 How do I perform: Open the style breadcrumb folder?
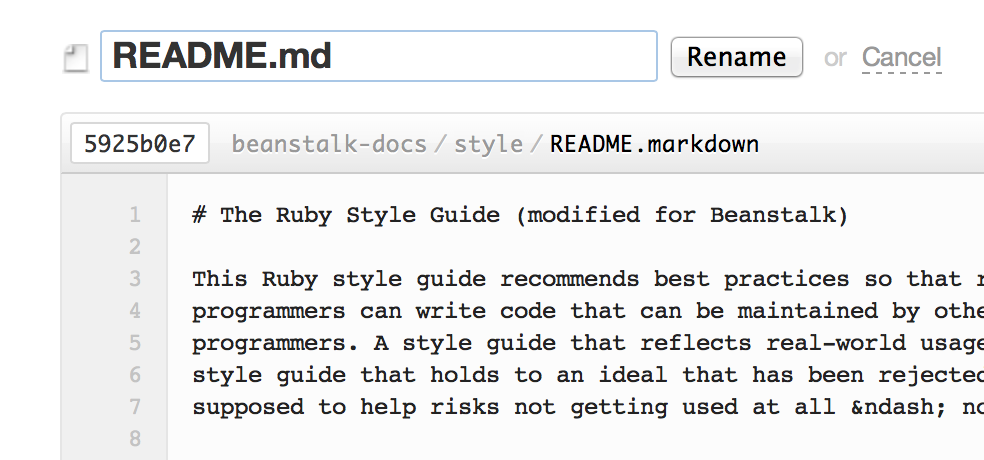(488, 144)
